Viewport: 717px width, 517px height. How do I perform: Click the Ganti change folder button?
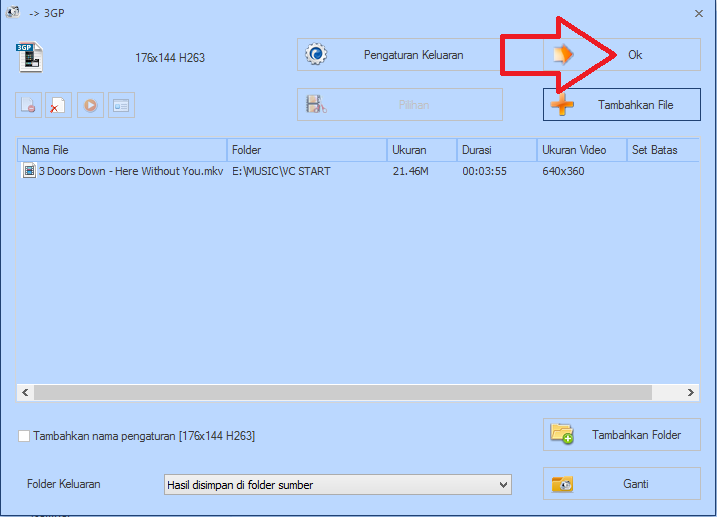click(x=621, y=484)
